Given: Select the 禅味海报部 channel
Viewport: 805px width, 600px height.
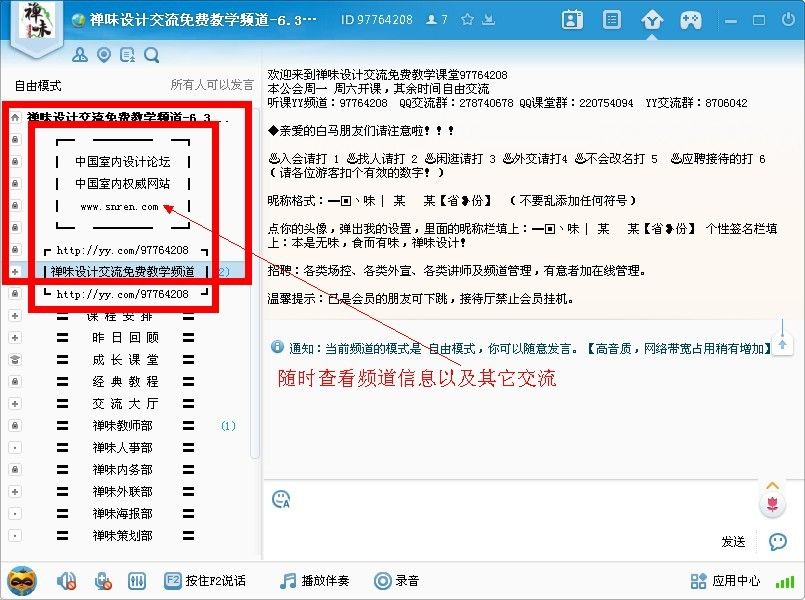Looking at the screenshot, I should click(125, 514).
